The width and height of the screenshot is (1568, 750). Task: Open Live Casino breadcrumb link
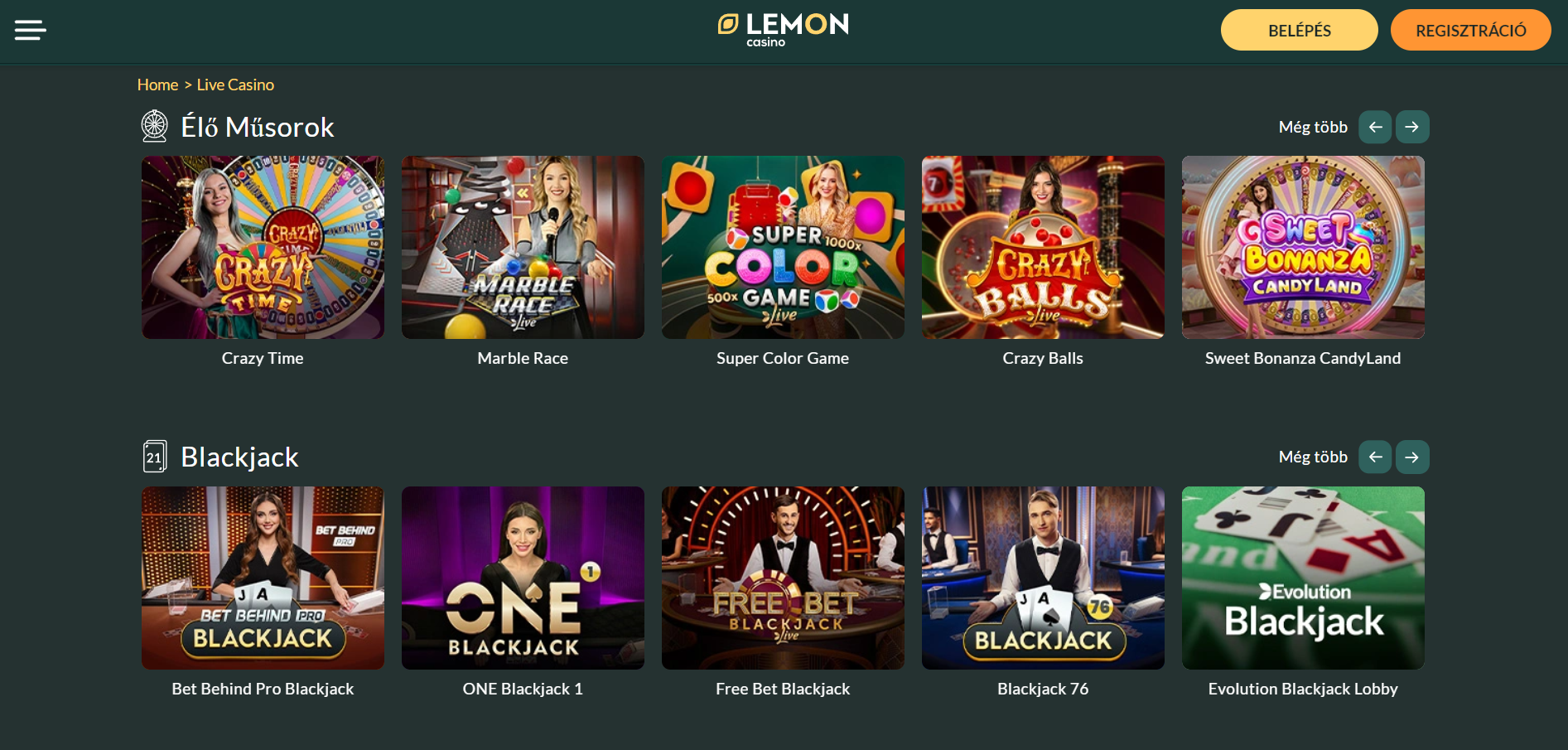coord(235,85)
